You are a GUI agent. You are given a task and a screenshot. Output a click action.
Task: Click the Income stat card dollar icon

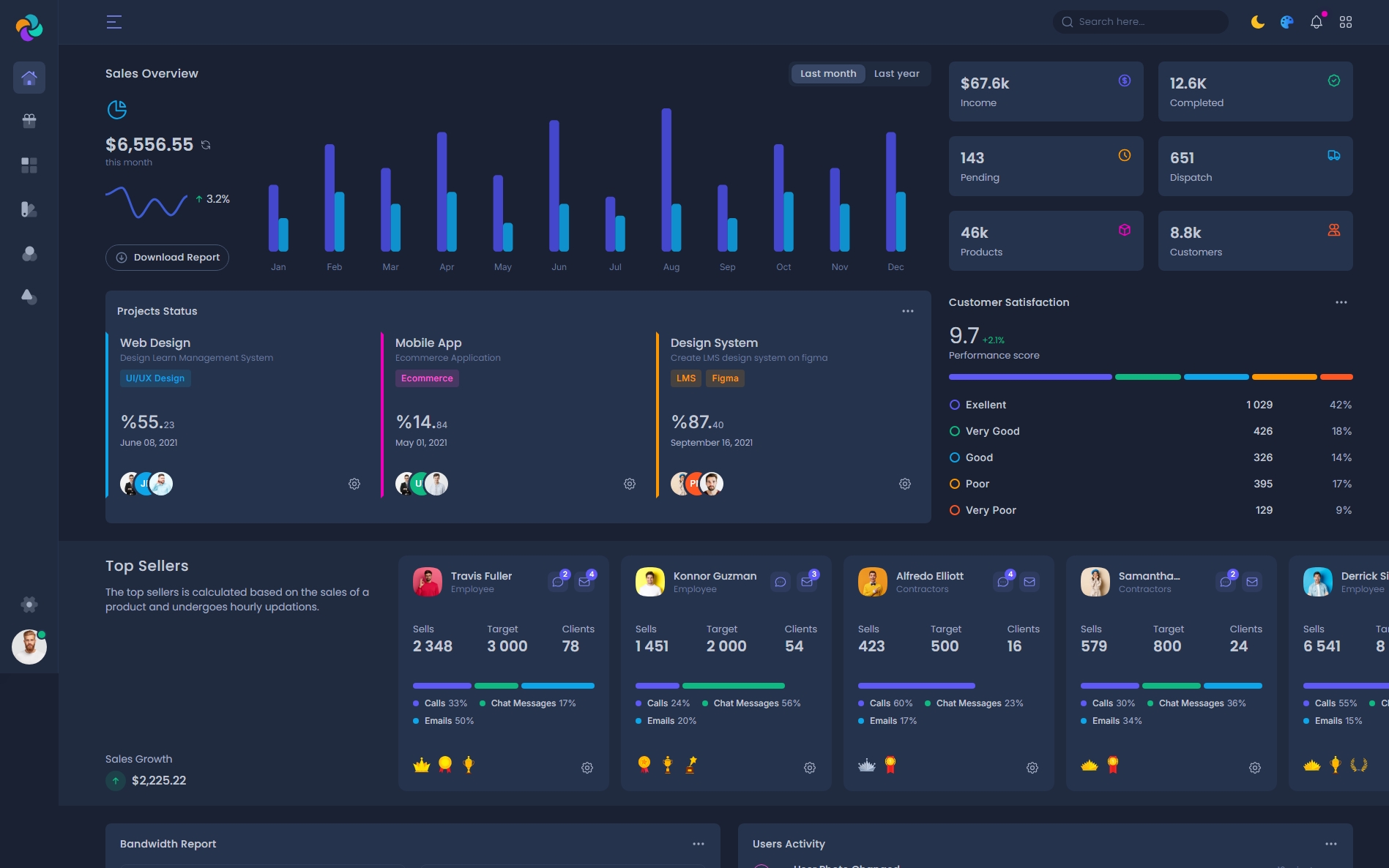point(1125,81)
